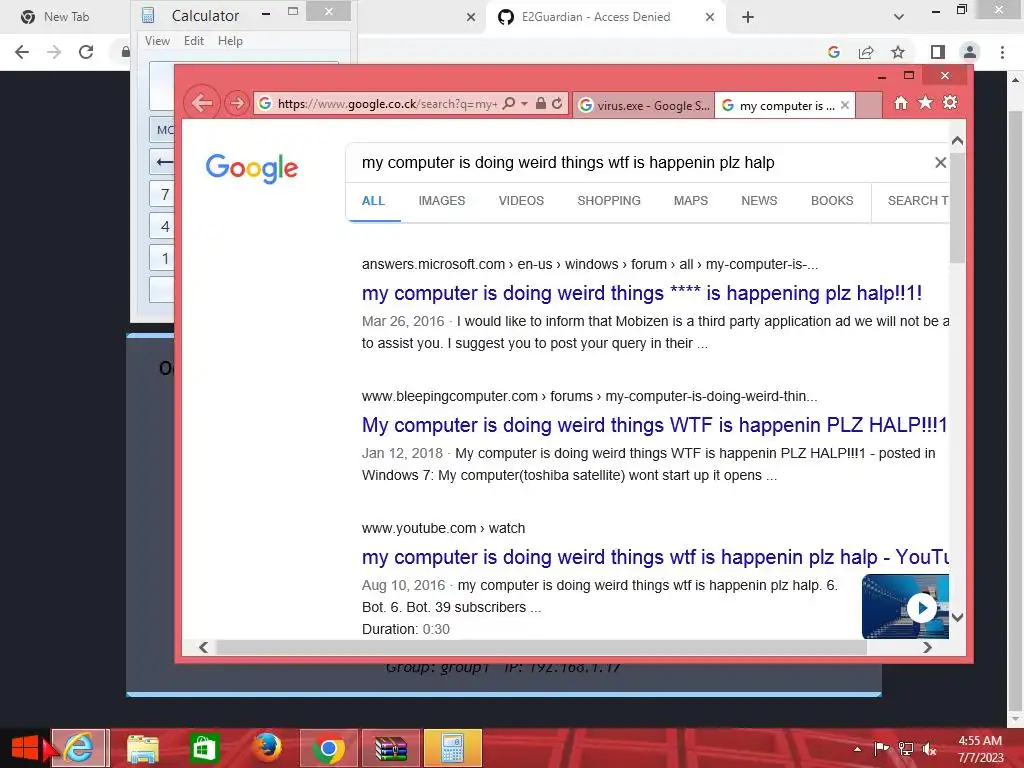
Task: Reload the Chrome page
Action: coord(86,52)
